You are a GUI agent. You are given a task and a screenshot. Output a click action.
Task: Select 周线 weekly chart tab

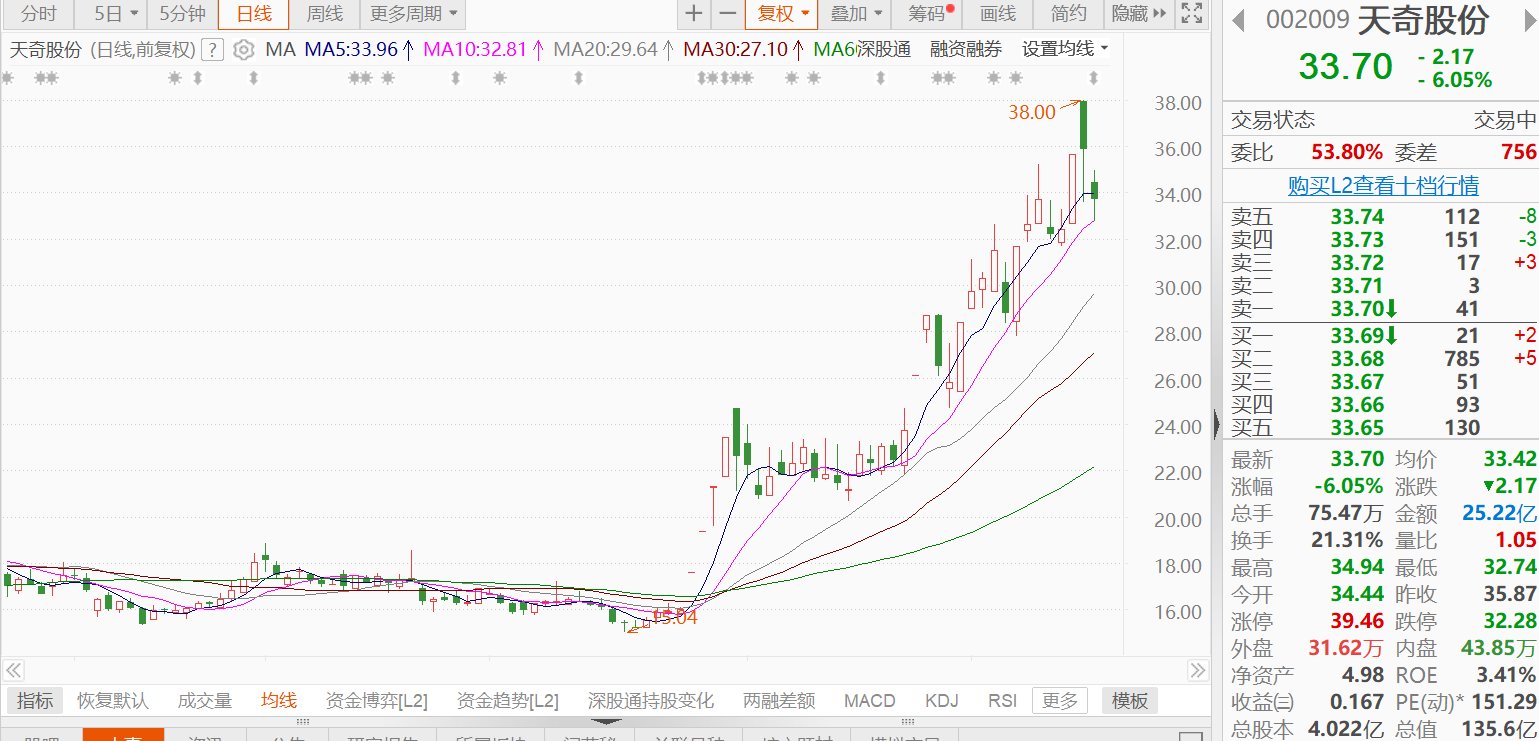point(324,14)
